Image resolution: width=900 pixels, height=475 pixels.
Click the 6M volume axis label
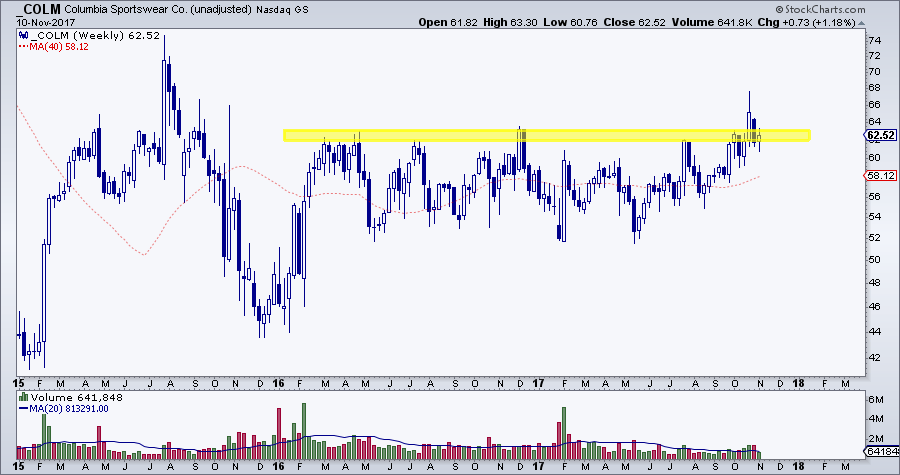coord(875,399)
